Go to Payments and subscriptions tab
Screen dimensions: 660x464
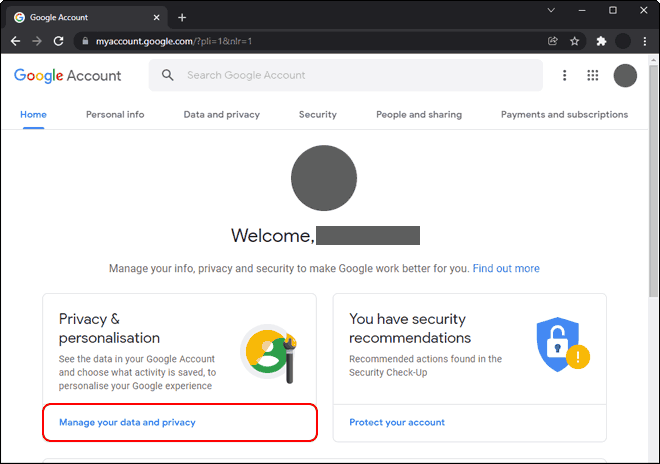(x=564, y=115)
